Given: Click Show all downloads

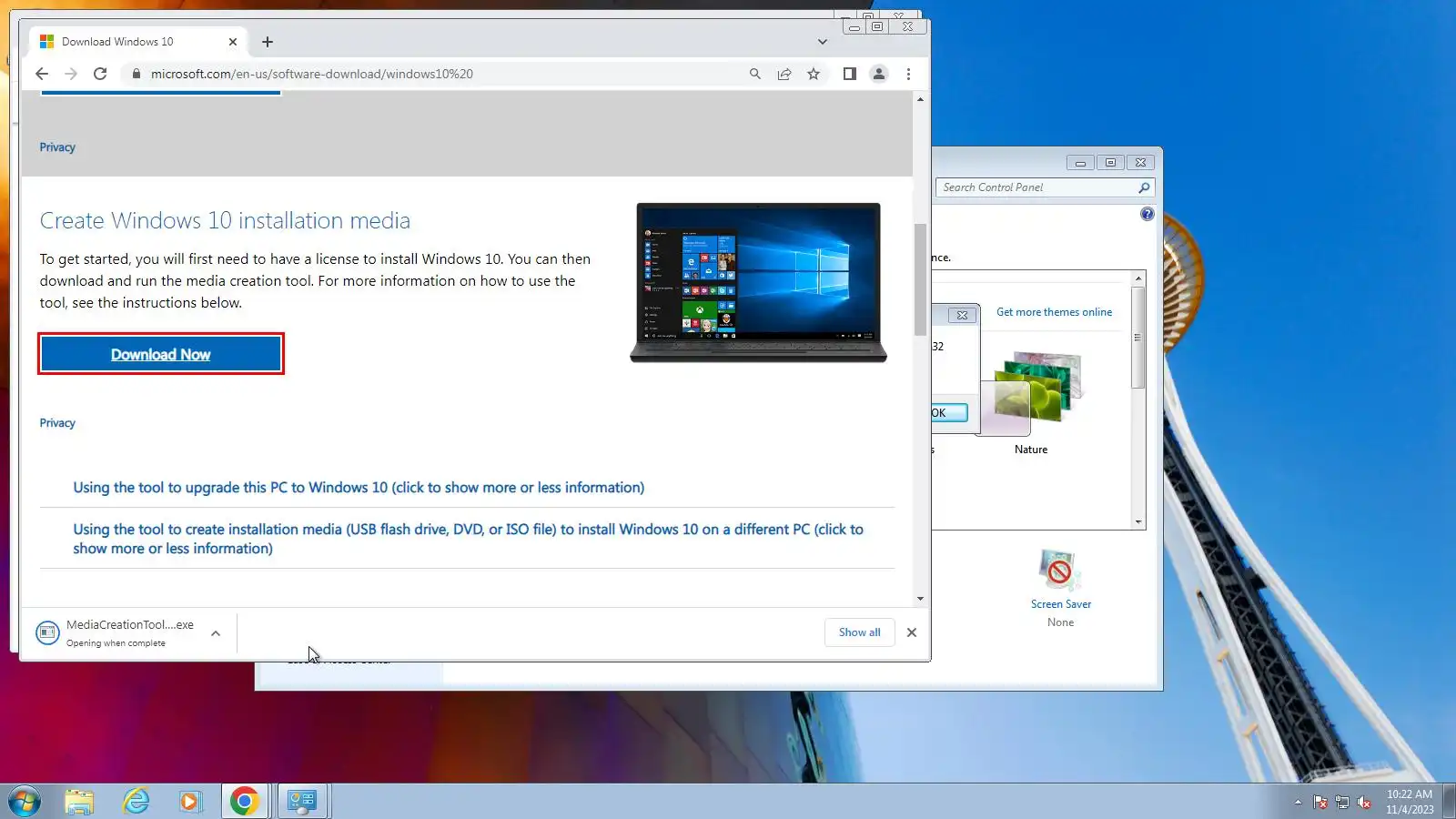Looking at the screenshot, I should point(860,632).
